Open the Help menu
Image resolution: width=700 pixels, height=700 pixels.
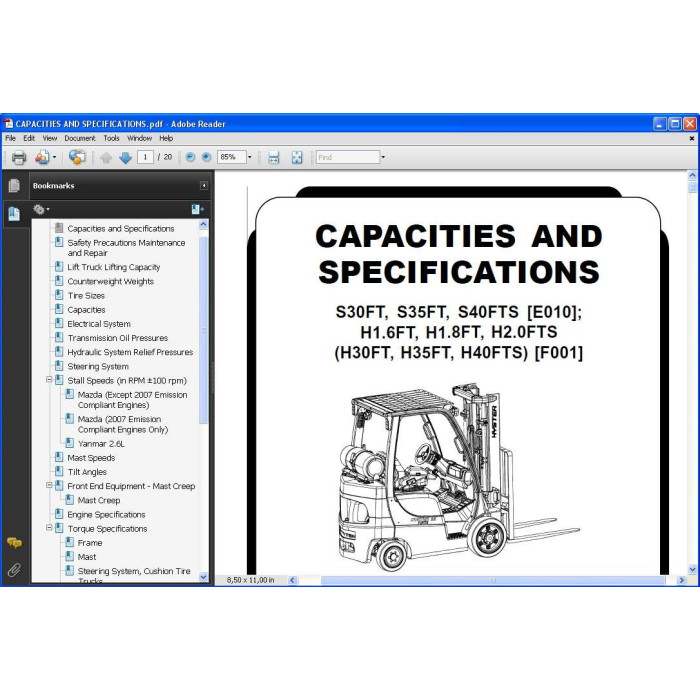coord(166,138)
